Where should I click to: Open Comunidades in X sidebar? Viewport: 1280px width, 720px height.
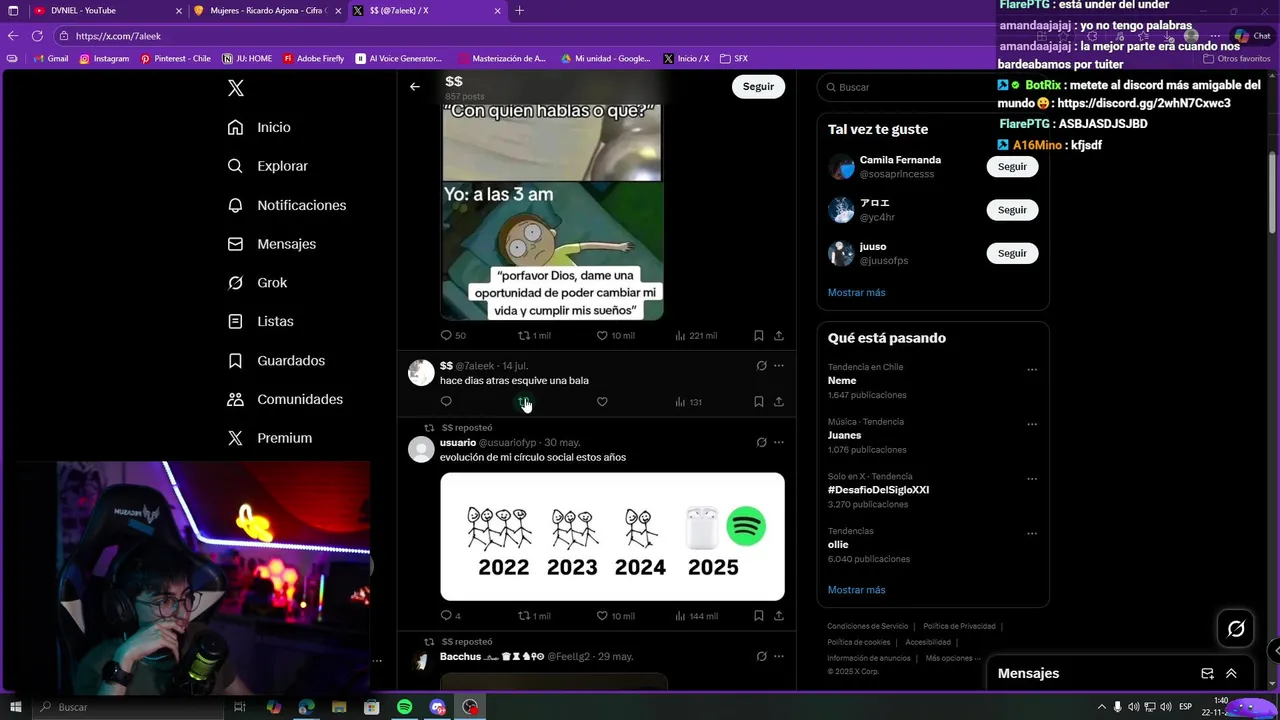coord(285,399)
